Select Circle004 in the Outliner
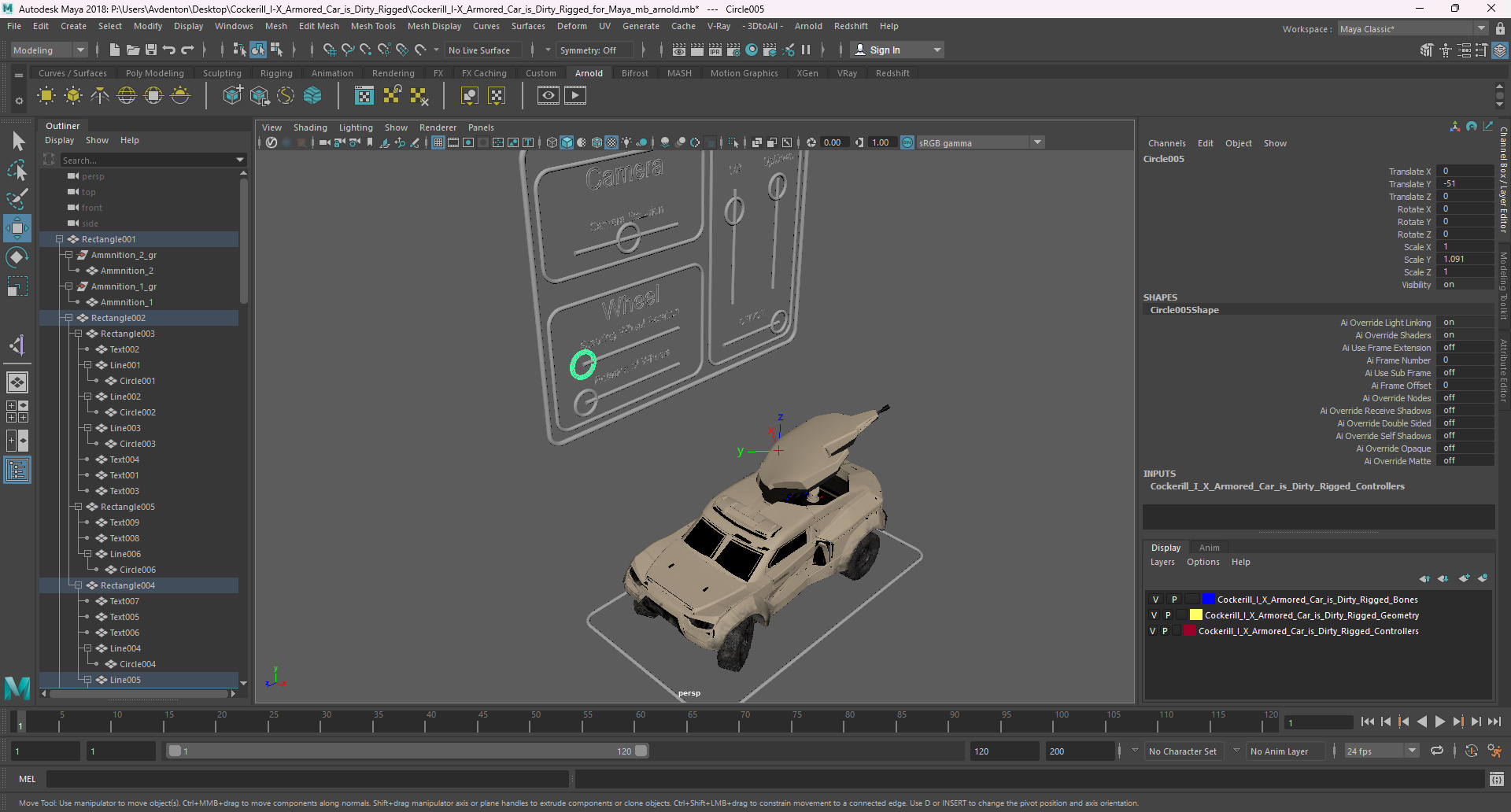The width and height of the screenshot is (1511, 812). 137,664
